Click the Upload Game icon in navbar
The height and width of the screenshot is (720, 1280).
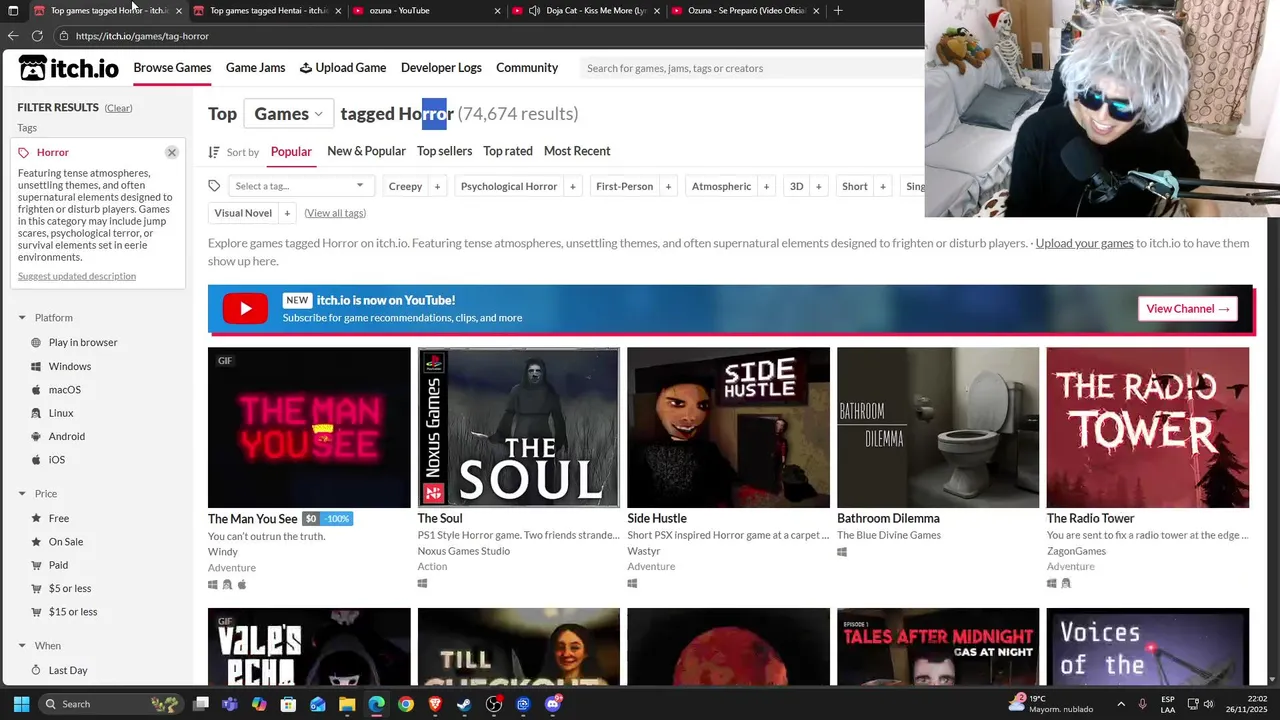click(x=306, y=68)
